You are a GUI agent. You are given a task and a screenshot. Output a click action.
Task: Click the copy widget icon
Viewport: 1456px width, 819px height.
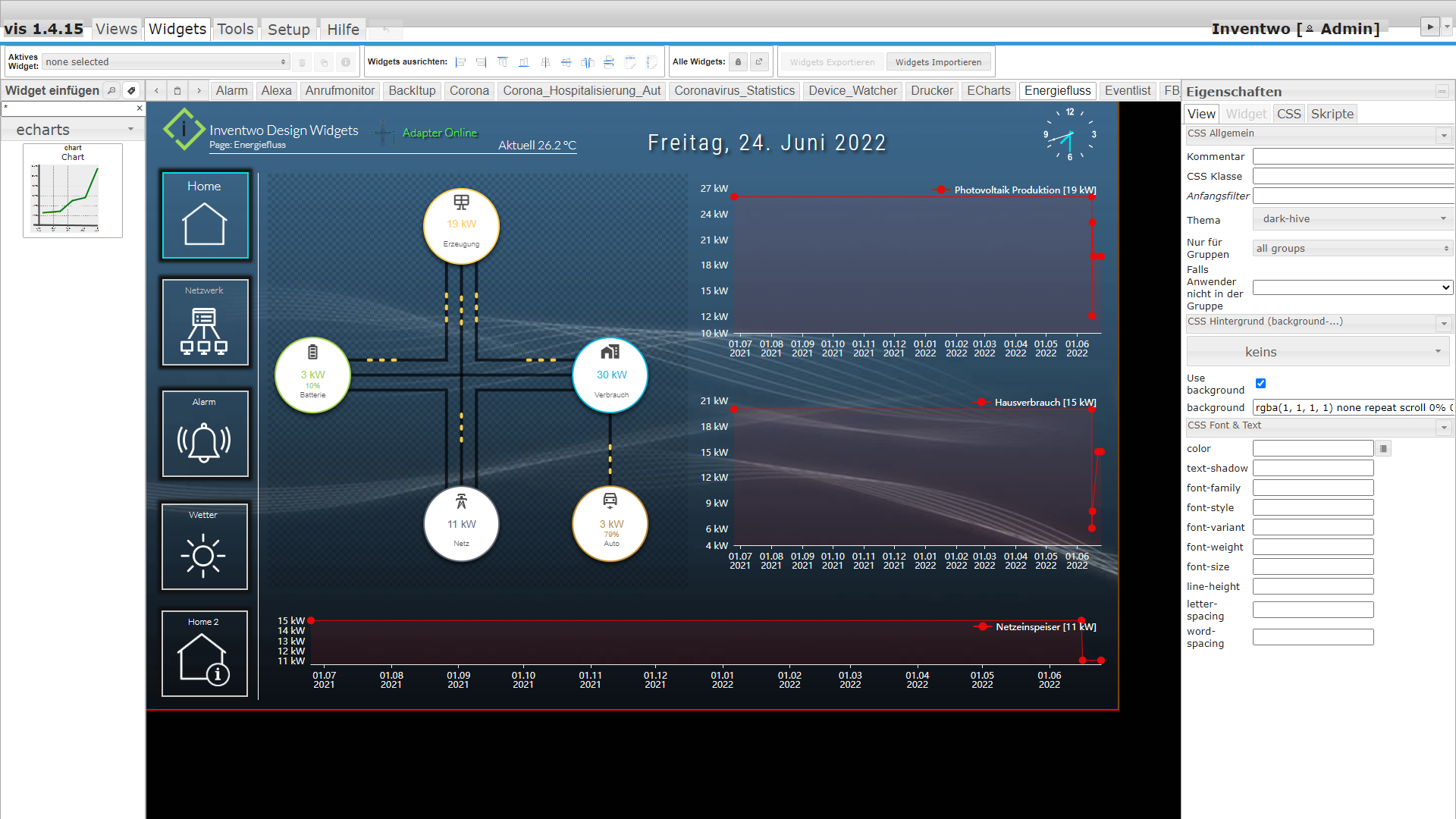pos(324,62)
